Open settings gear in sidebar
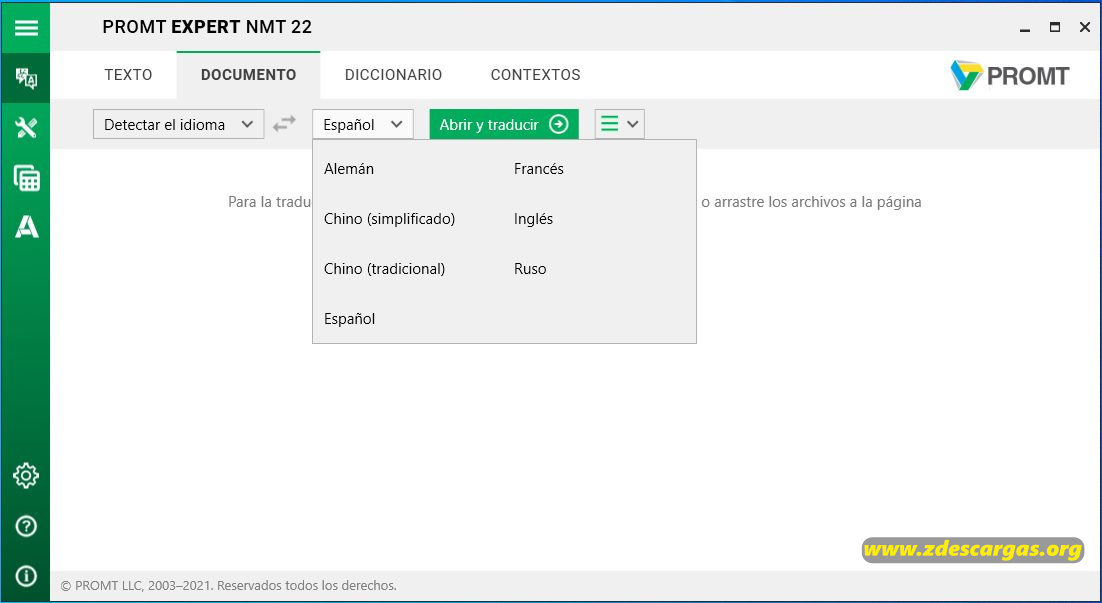Viewport: 1102px width, 603px height. point(26,476)
